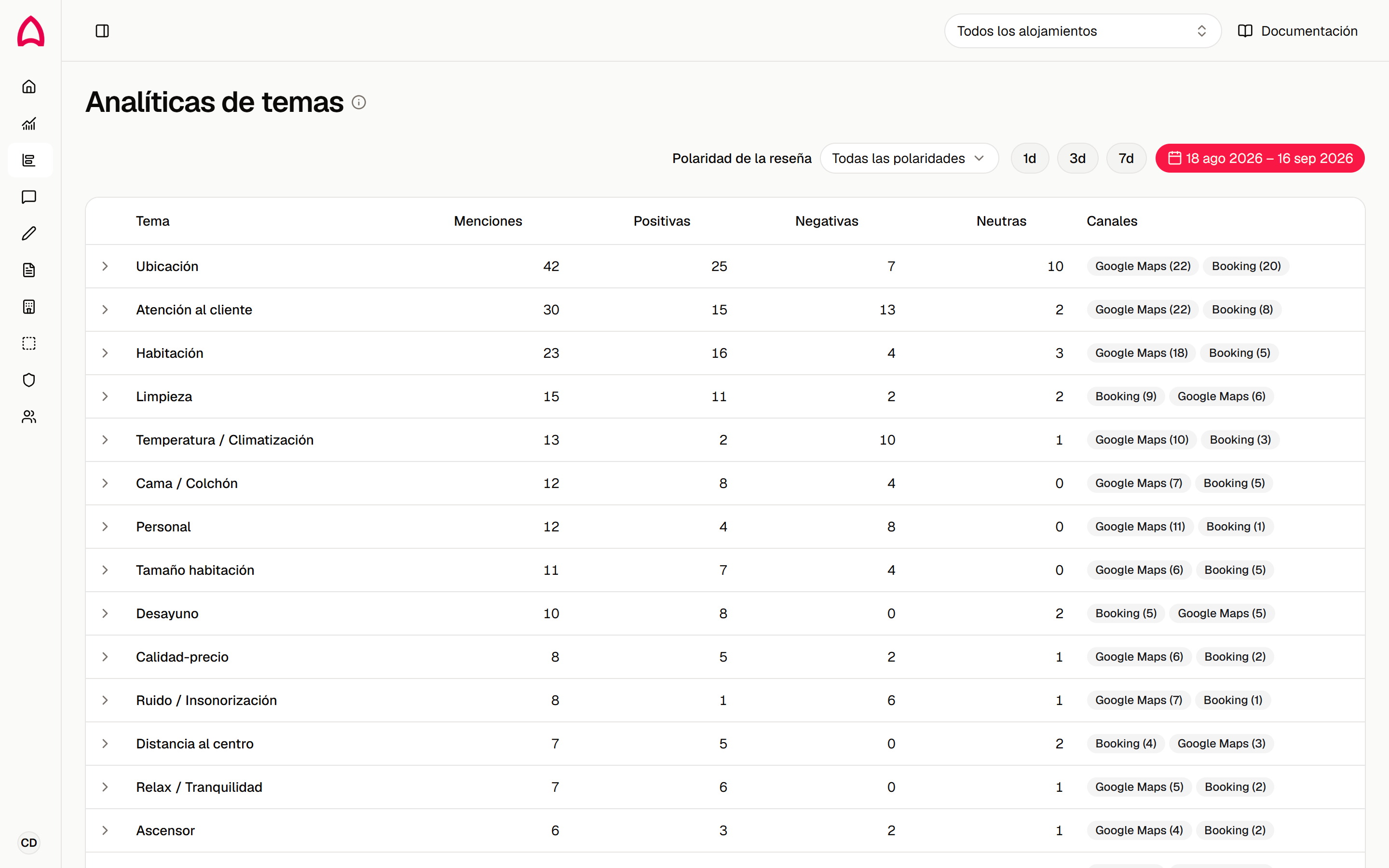Open the chat bubble sidebar icon
This screenshot has height=868, width=1389.
(29, 197)
